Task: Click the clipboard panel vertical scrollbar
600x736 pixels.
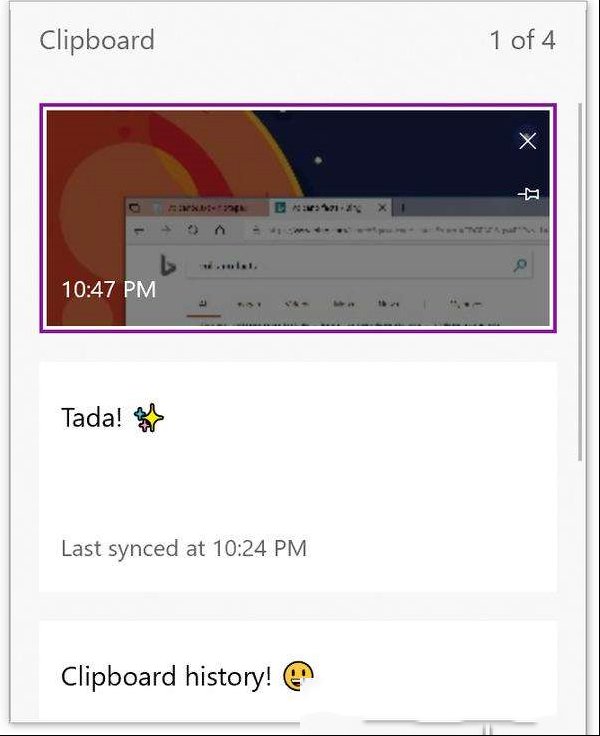Action: pos(580,282)
